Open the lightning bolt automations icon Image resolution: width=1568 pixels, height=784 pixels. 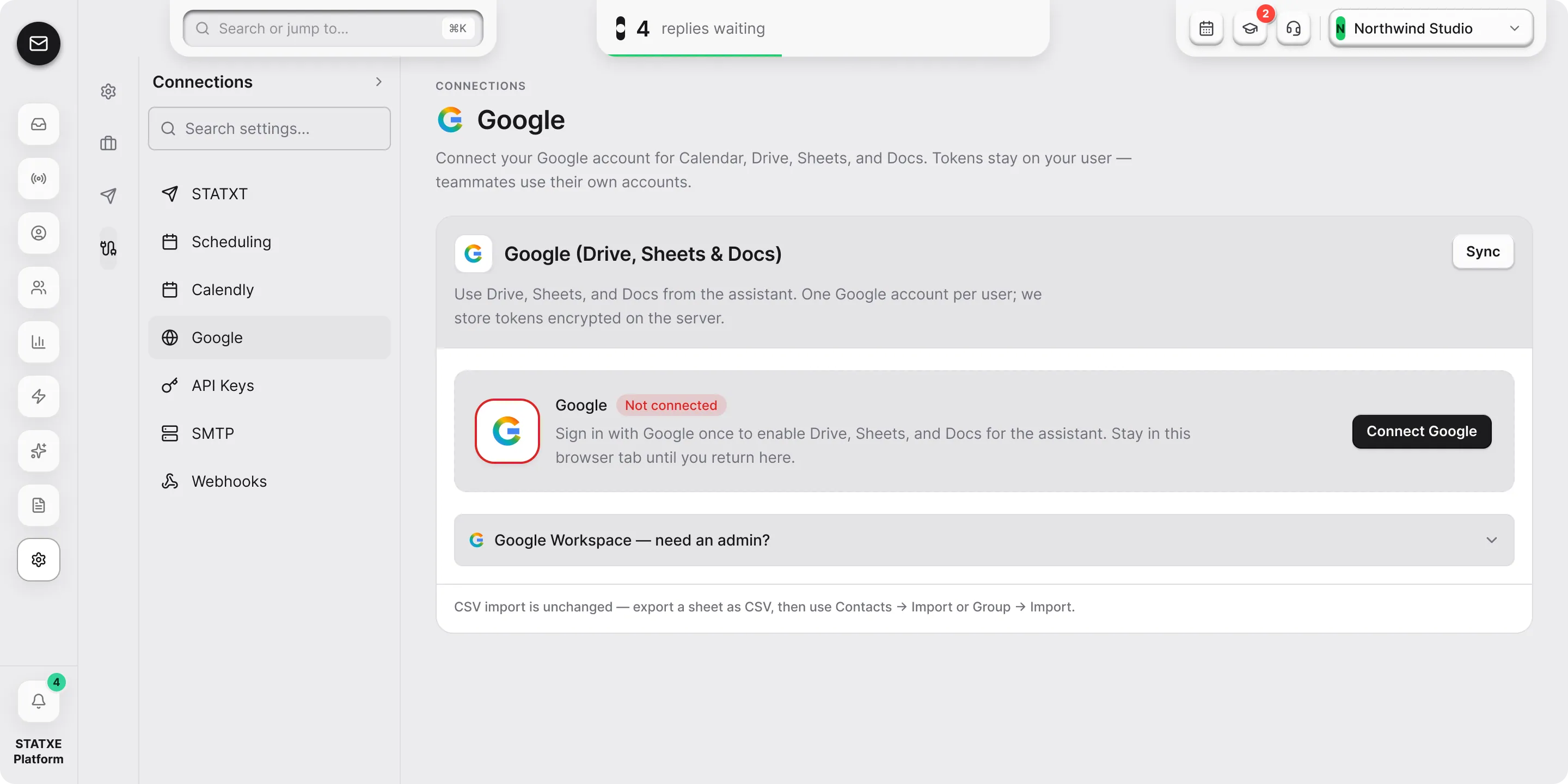tap(38, 396)
